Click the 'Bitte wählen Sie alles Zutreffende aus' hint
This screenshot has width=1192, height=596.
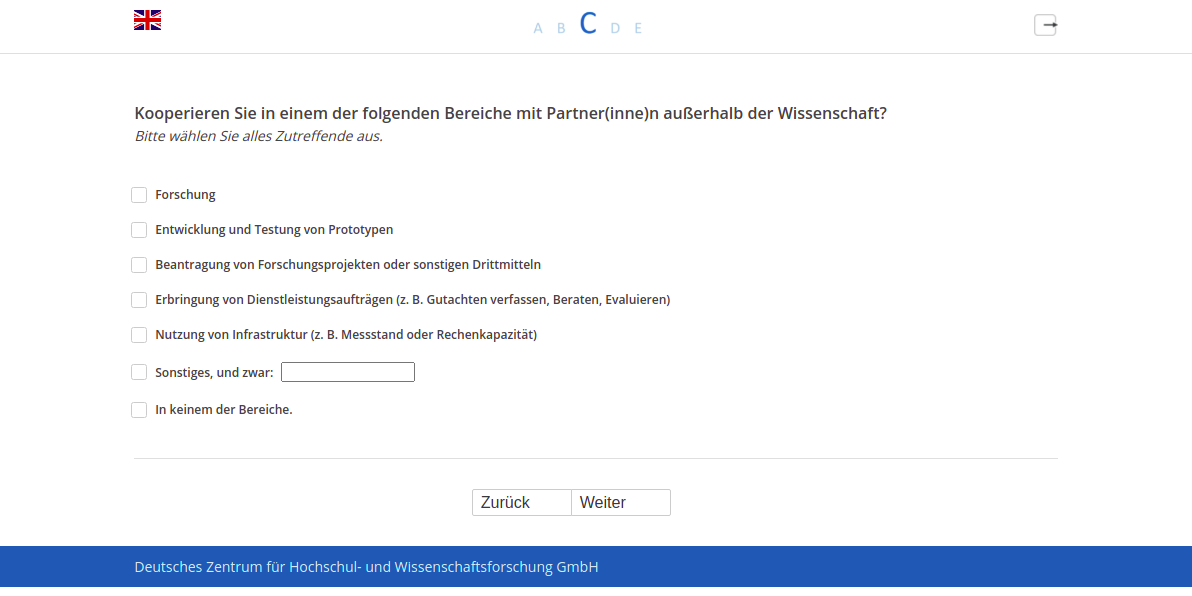tap(258, 137)
